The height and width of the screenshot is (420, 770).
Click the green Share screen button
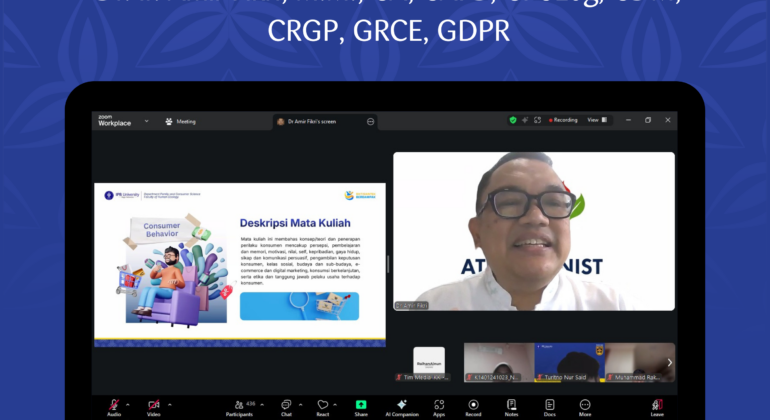click(361, 405)
